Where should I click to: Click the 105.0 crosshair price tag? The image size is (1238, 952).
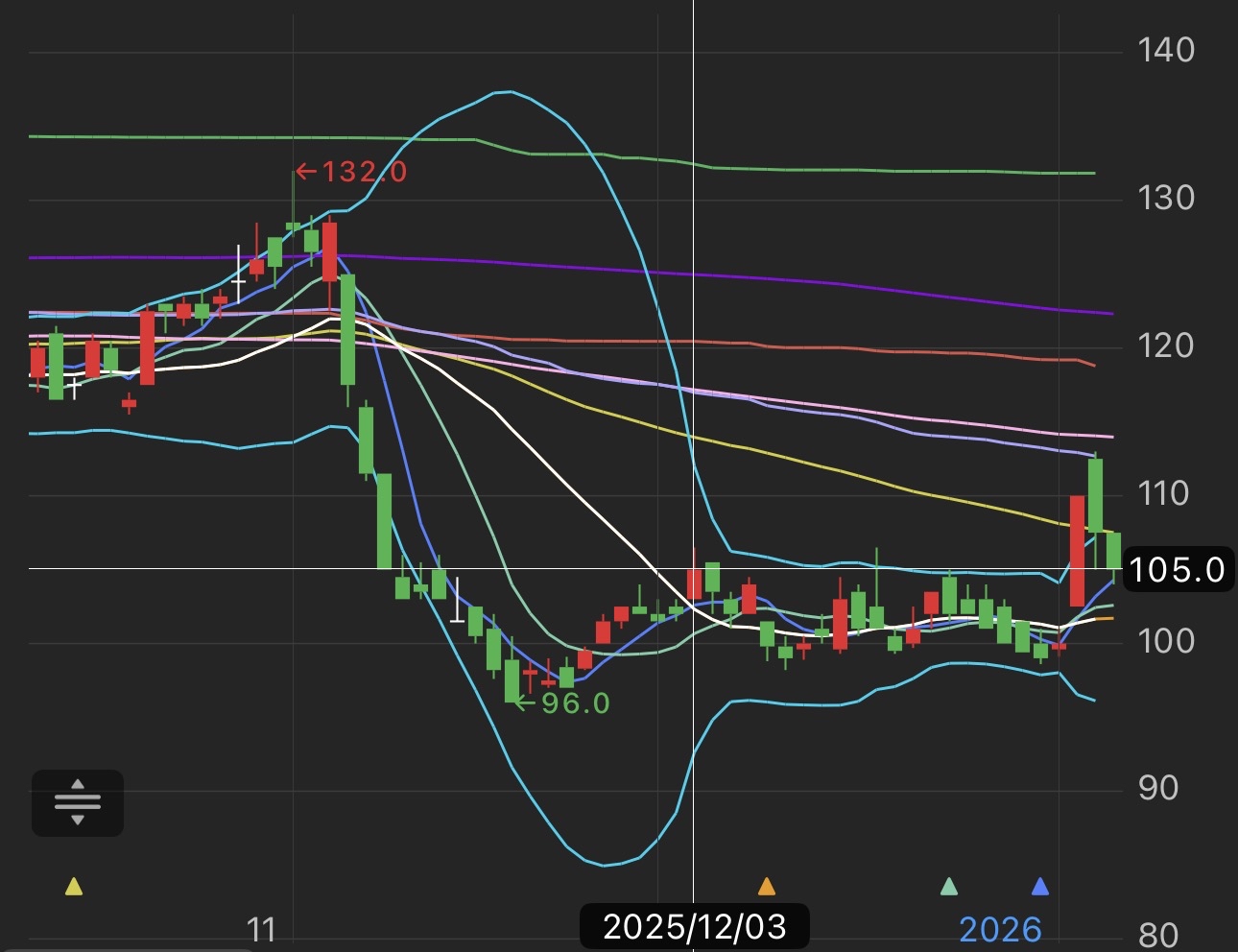[1178, 570]
